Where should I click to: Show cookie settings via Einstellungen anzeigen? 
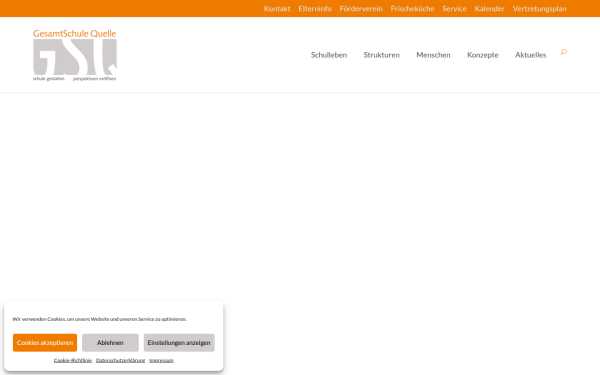coord(179,342)
